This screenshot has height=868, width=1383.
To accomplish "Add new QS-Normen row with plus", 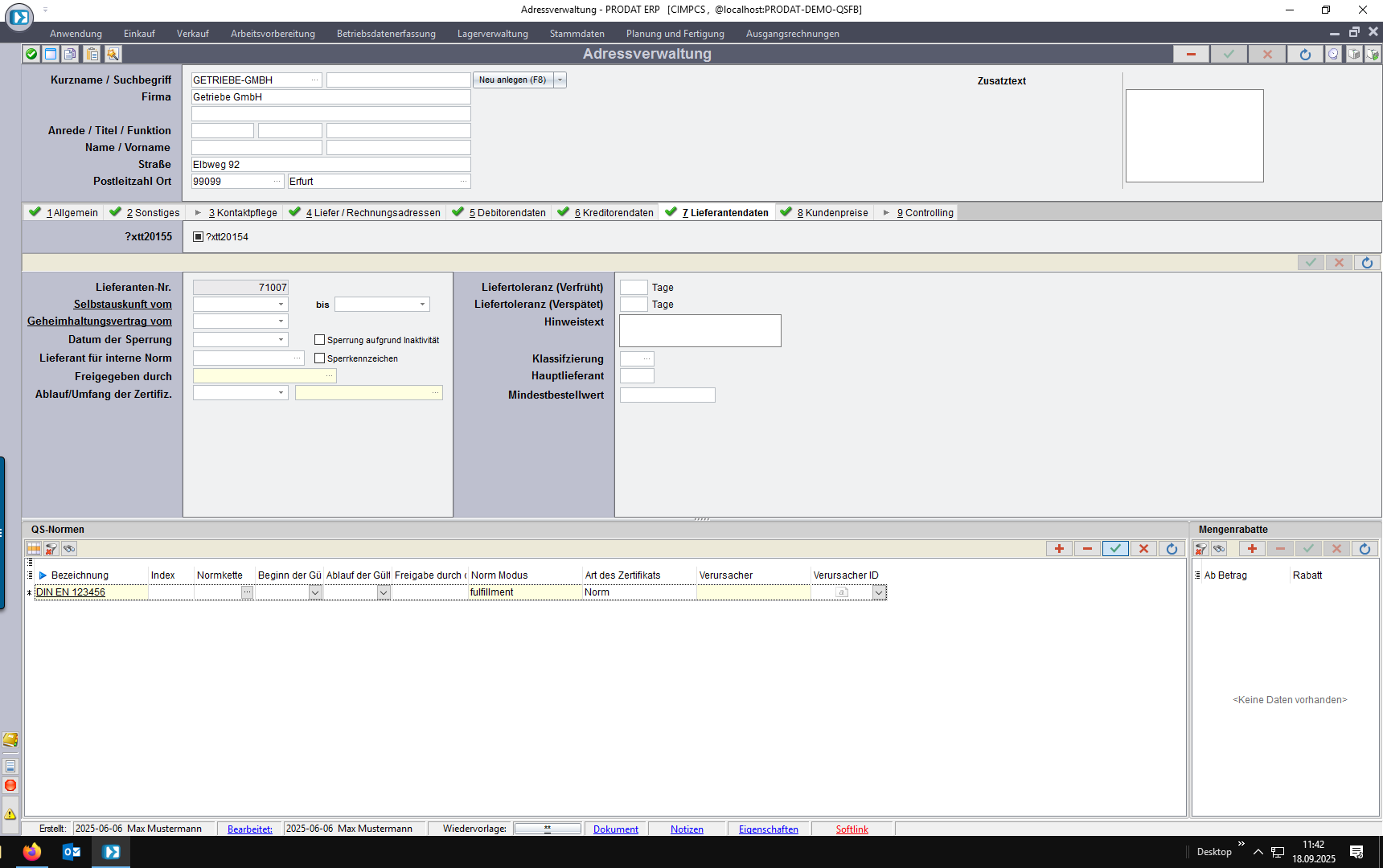I will point(1059,549).
